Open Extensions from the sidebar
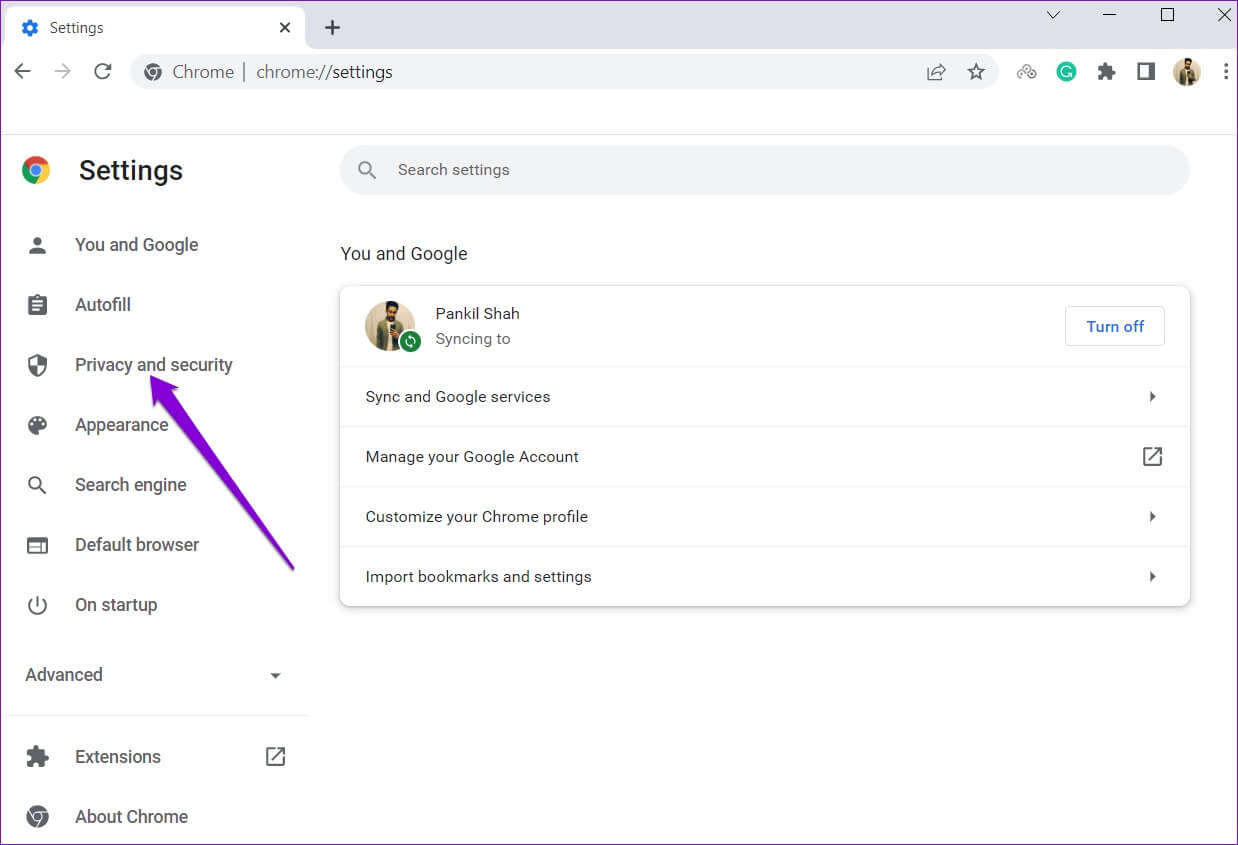Image resolution: width=1238 pixels, height=845 pixels. pyautogui.click(x=118, y=757)
